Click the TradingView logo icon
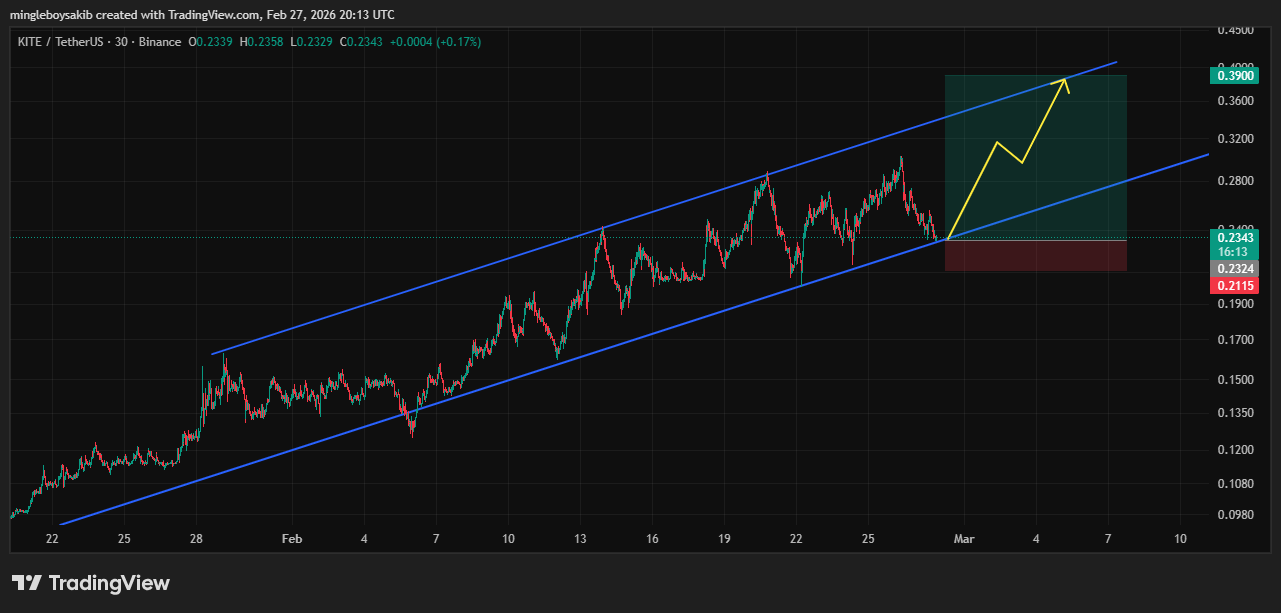The image size is (1281, 613). (27, 583)
